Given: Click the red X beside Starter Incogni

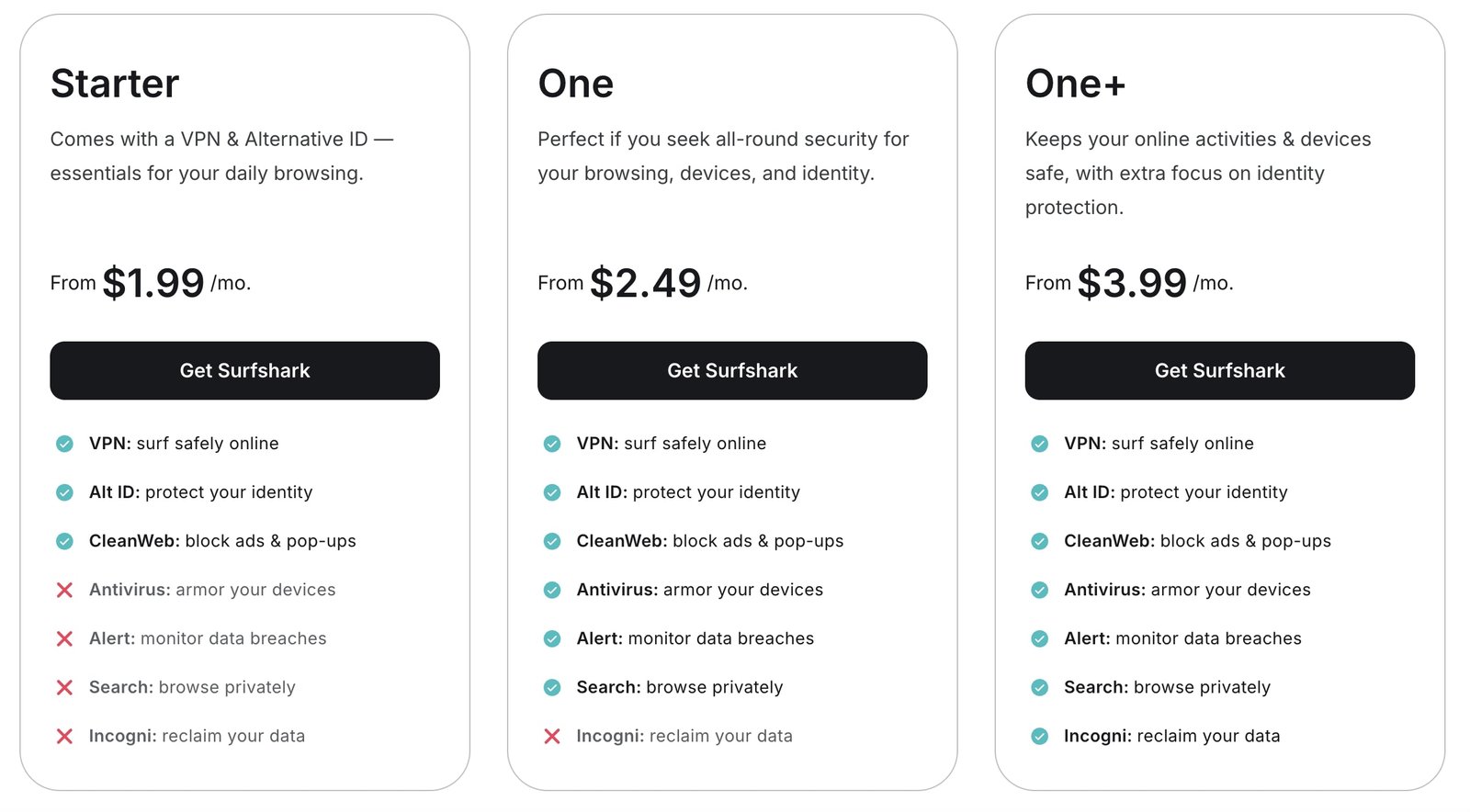Looking at the screenshot, I should pos(64,736).
